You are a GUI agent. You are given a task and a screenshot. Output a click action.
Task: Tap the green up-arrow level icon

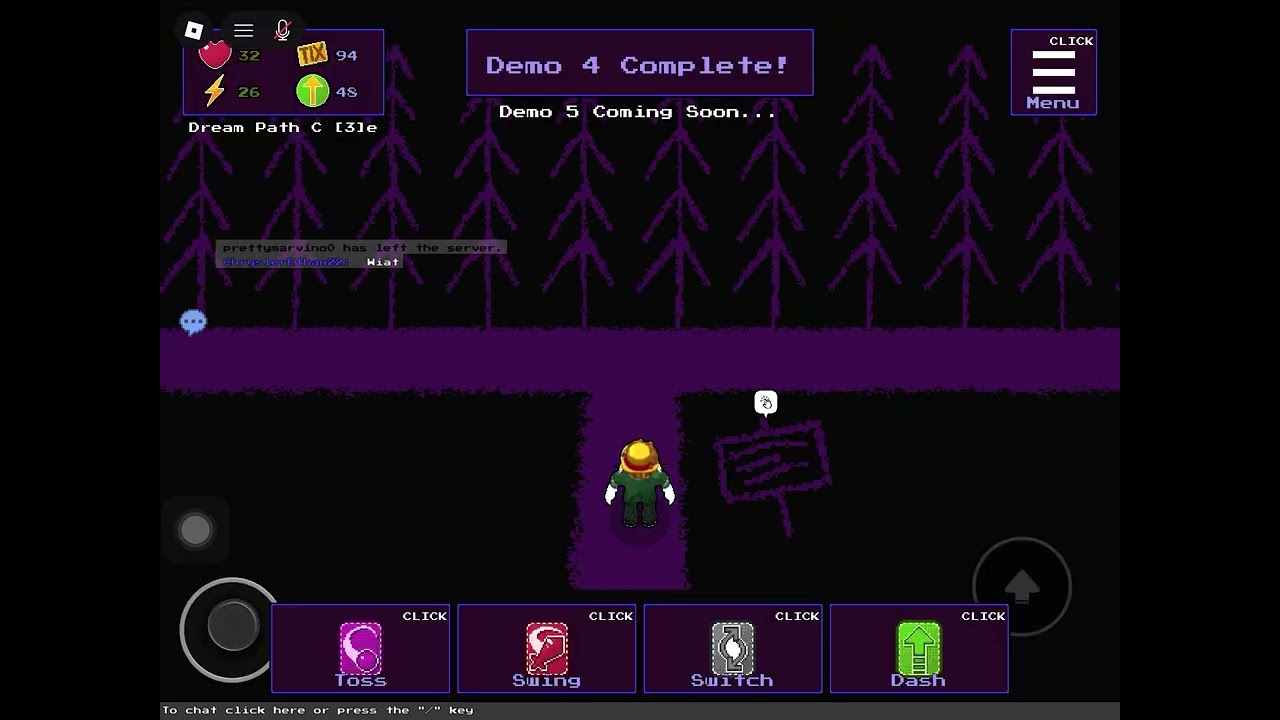click(312, 92)
